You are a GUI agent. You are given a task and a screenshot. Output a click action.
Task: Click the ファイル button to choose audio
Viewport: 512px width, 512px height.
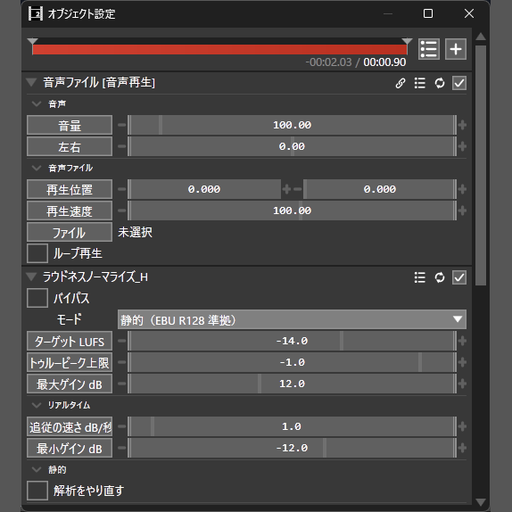tap(69, 232)
